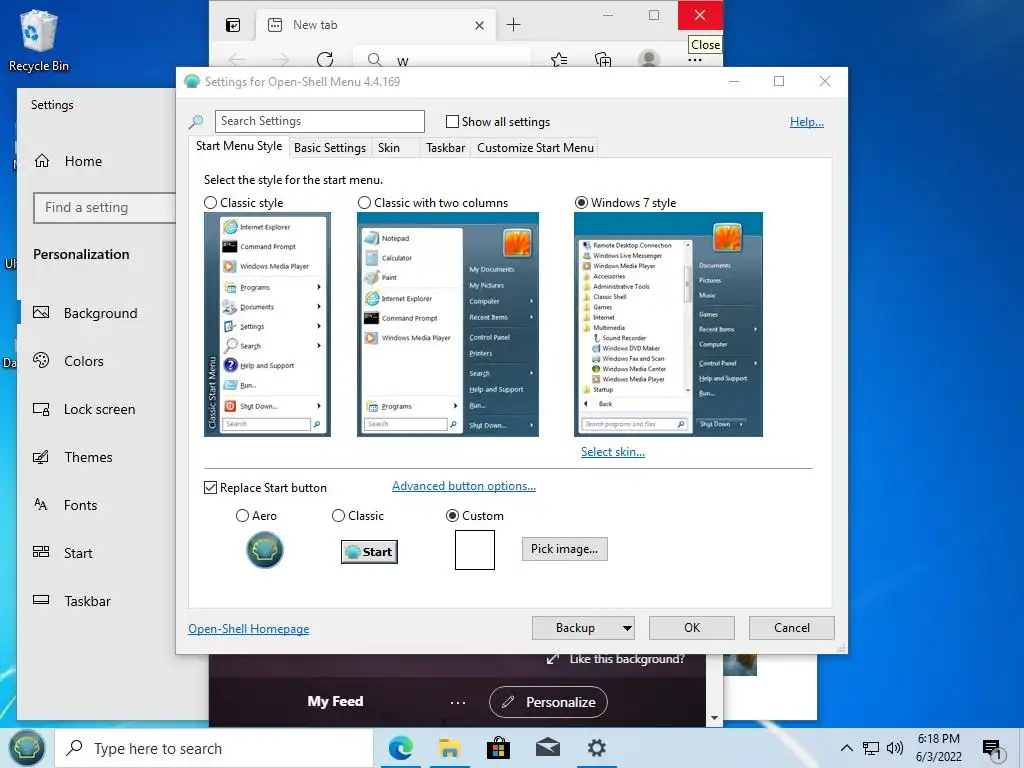Switch to the Skin tab
The image size is (1024, 768).
(389, 148)
